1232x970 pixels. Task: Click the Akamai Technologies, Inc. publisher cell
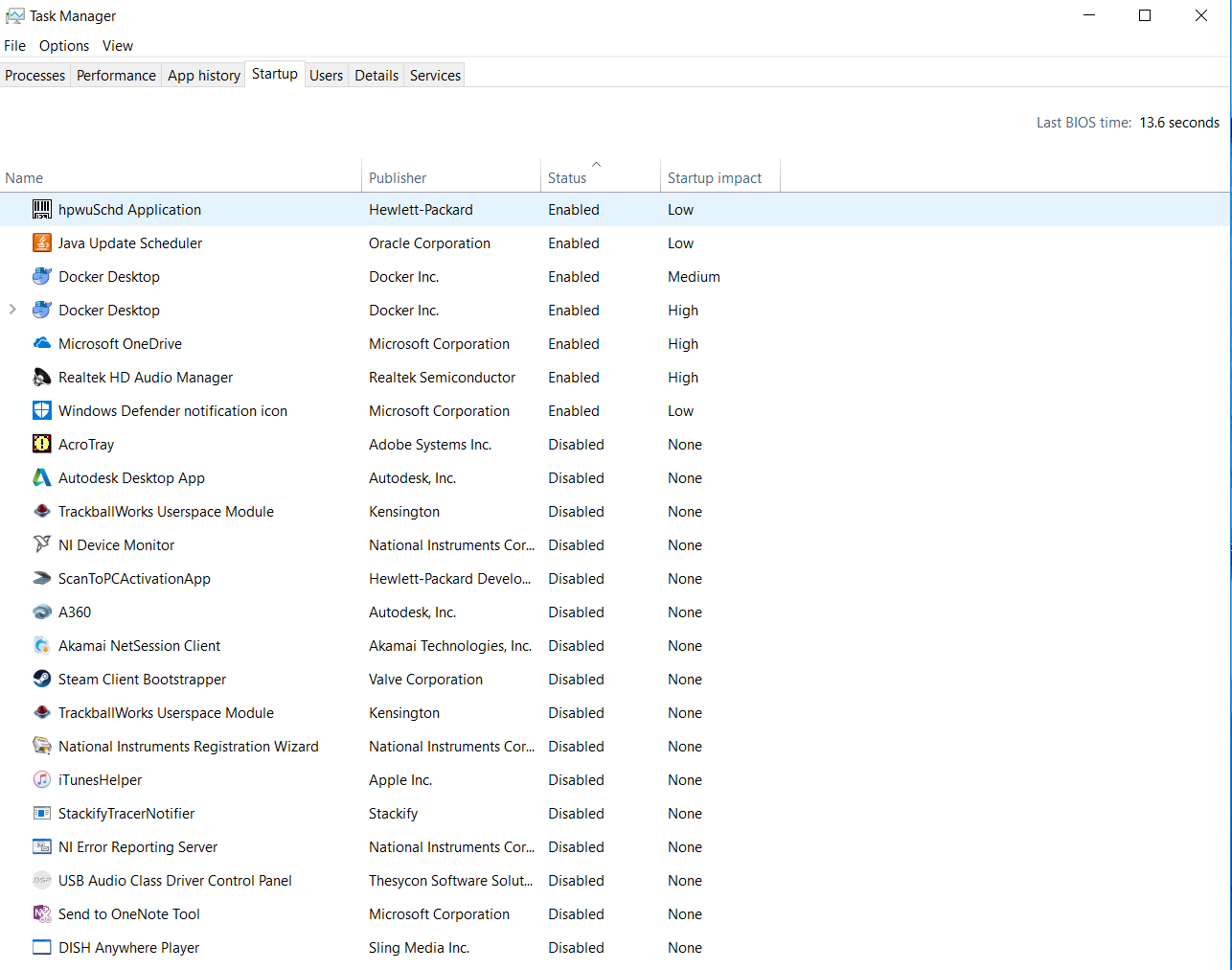click(450, 646)
